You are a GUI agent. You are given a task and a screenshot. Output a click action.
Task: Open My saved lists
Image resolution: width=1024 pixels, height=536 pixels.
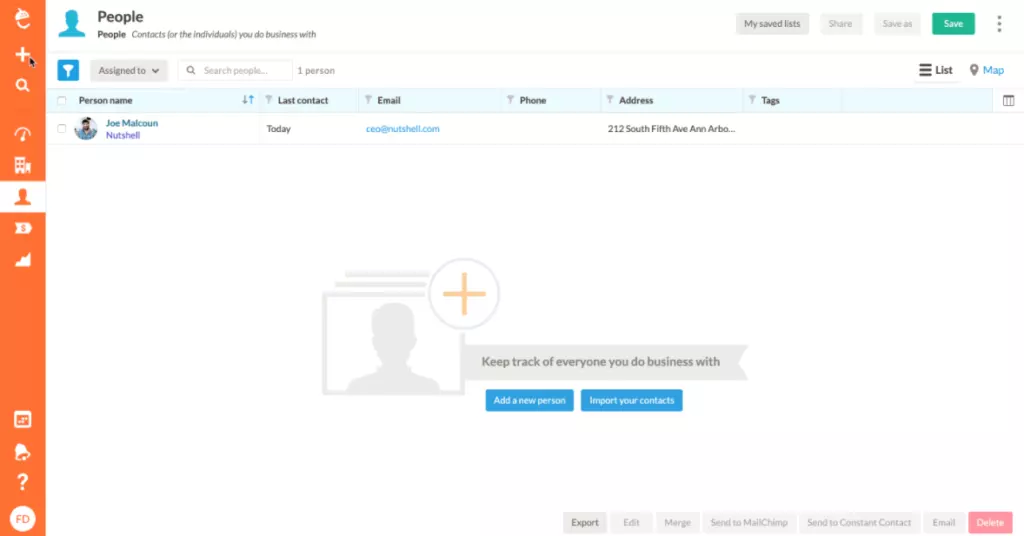[x=772, y=24]
